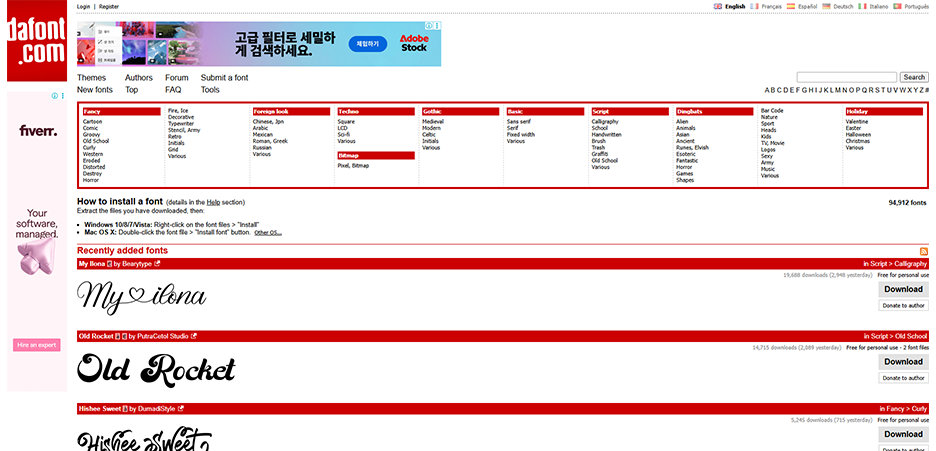This screenshot has height=451, width=936.
Task: Open the Sci-fi font category
Action: [344, 135]
